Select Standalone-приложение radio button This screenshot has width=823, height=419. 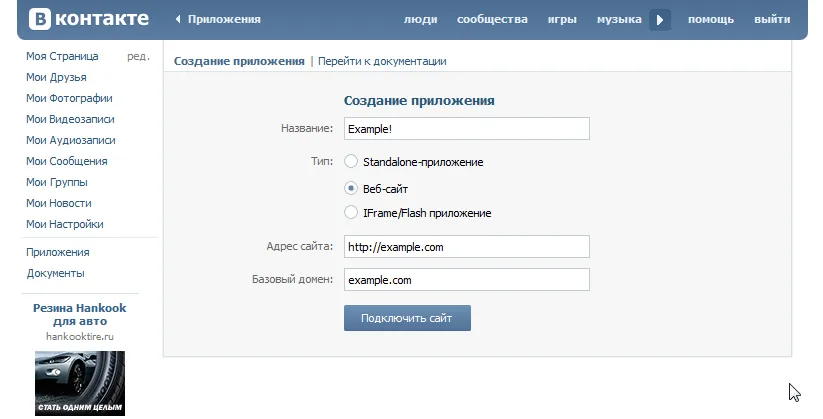pyautogui.click(x=351, y=161)
